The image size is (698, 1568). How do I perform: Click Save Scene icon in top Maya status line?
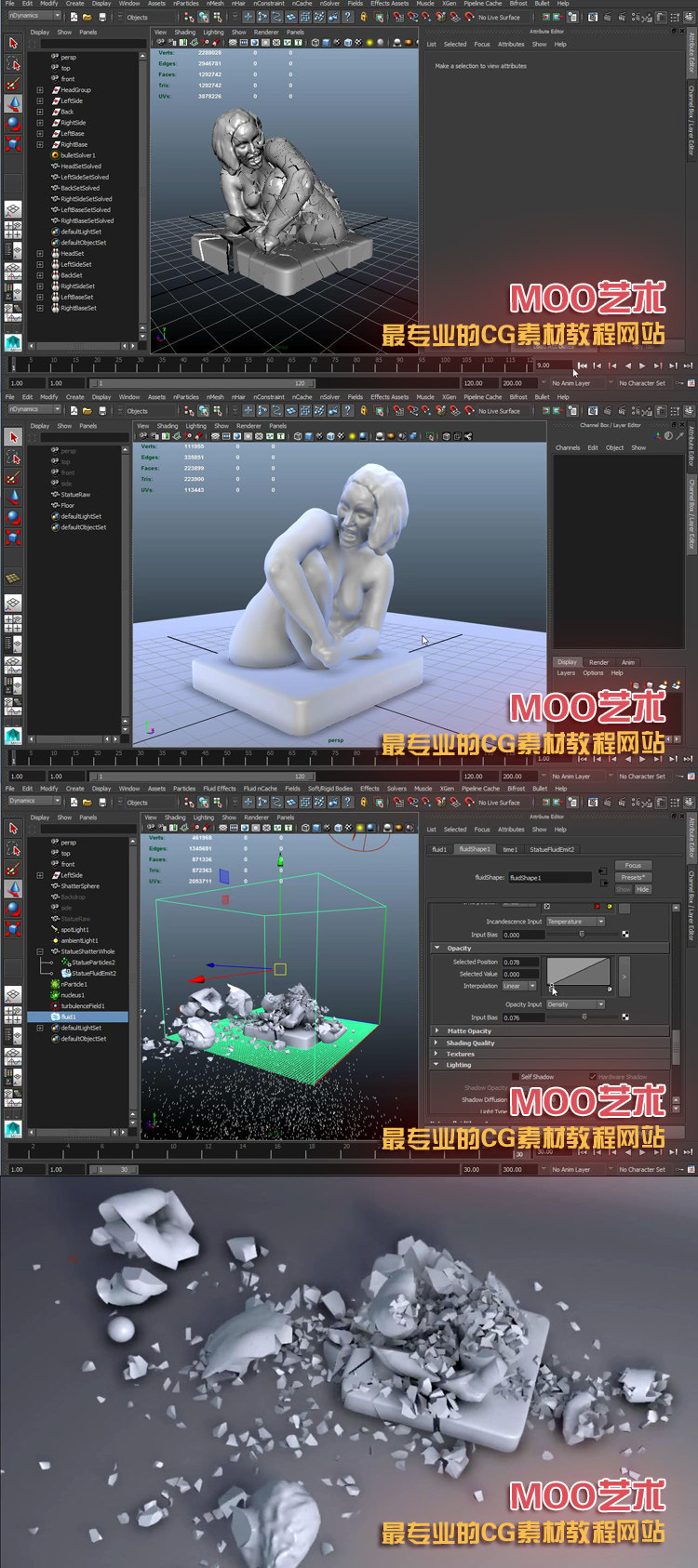point(101,17)
